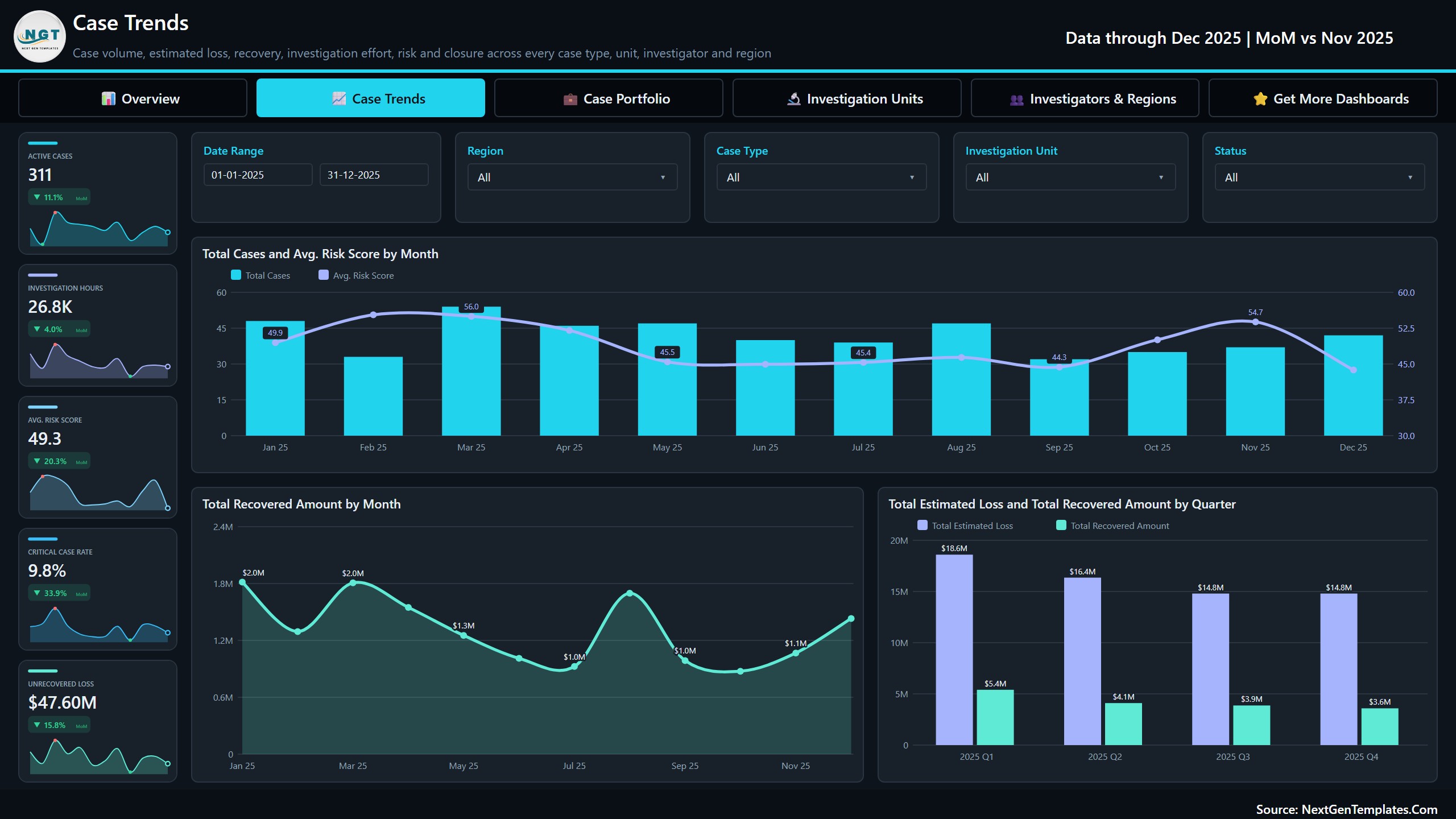Click the Investigation Hours value 26.8K
This screenshot has width=1456, height=819.
[x=50, y=307]
